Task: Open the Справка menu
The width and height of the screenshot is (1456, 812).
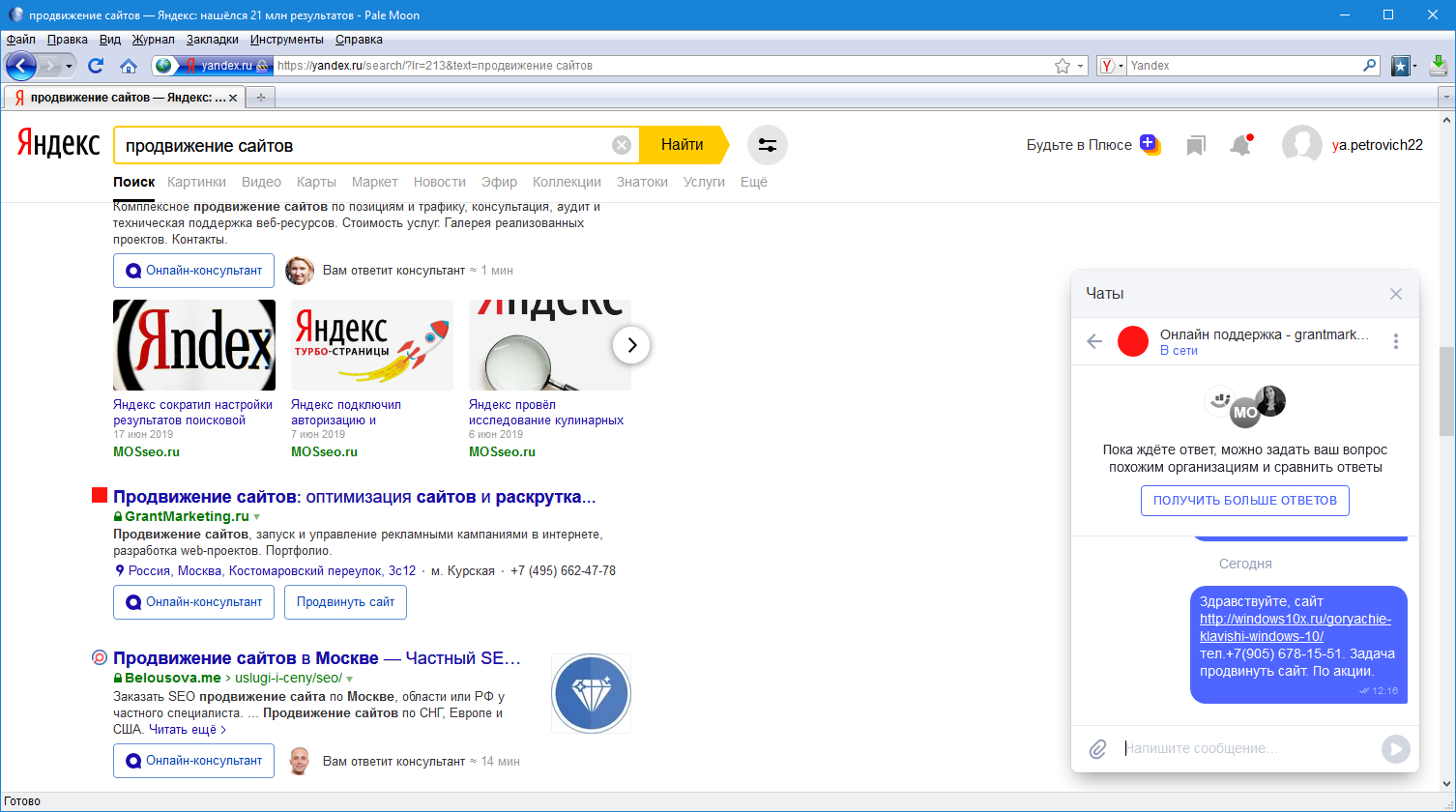Action: (359, 40)
